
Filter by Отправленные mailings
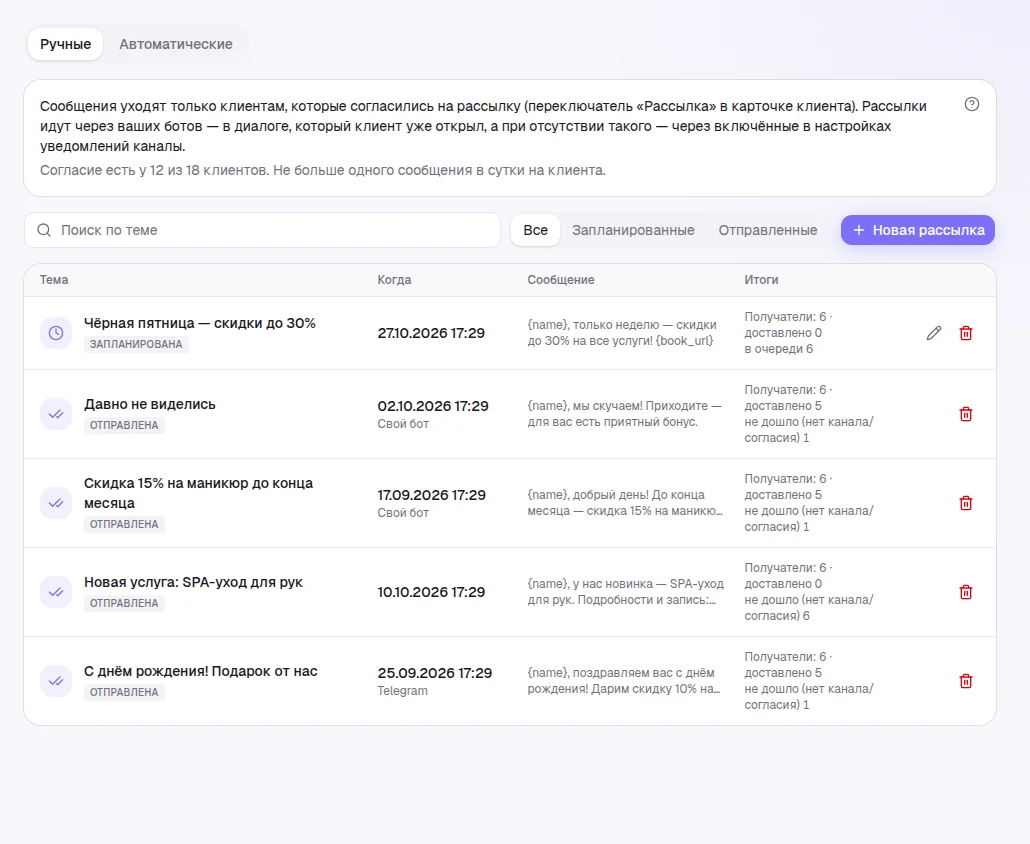click(x=768, y=230)
